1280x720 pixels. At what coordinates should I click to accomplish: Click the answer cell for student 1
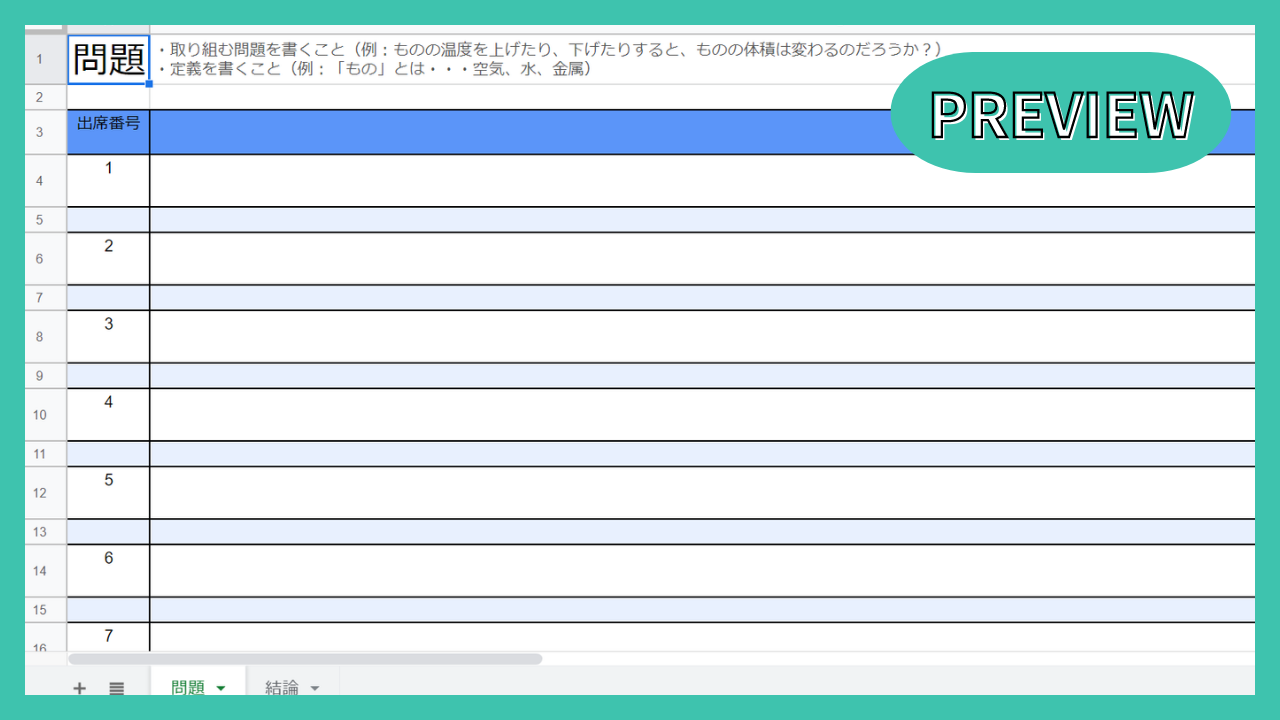coord(702,181)
